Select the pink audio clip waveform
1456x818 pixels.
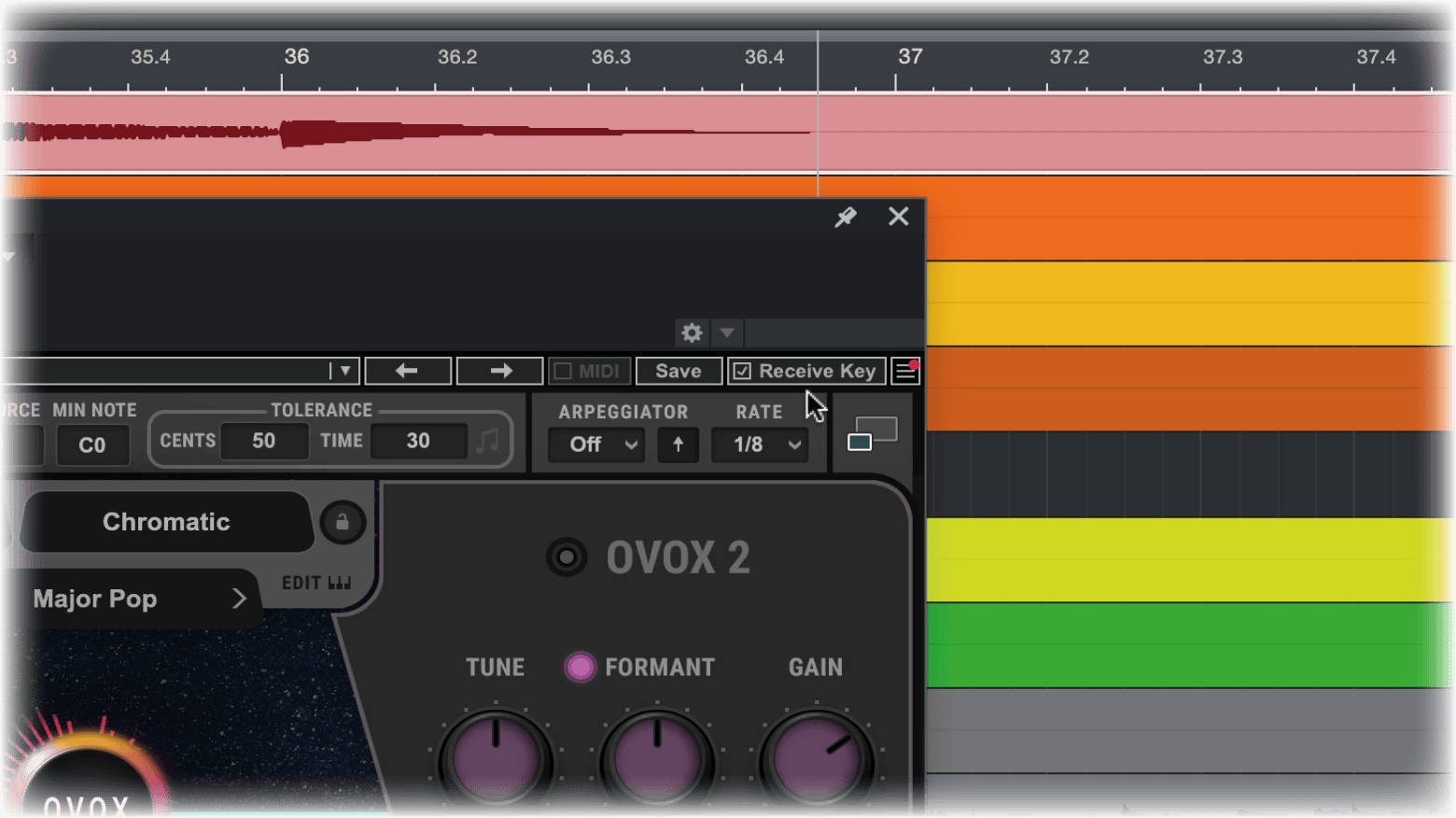pos(728,133)
